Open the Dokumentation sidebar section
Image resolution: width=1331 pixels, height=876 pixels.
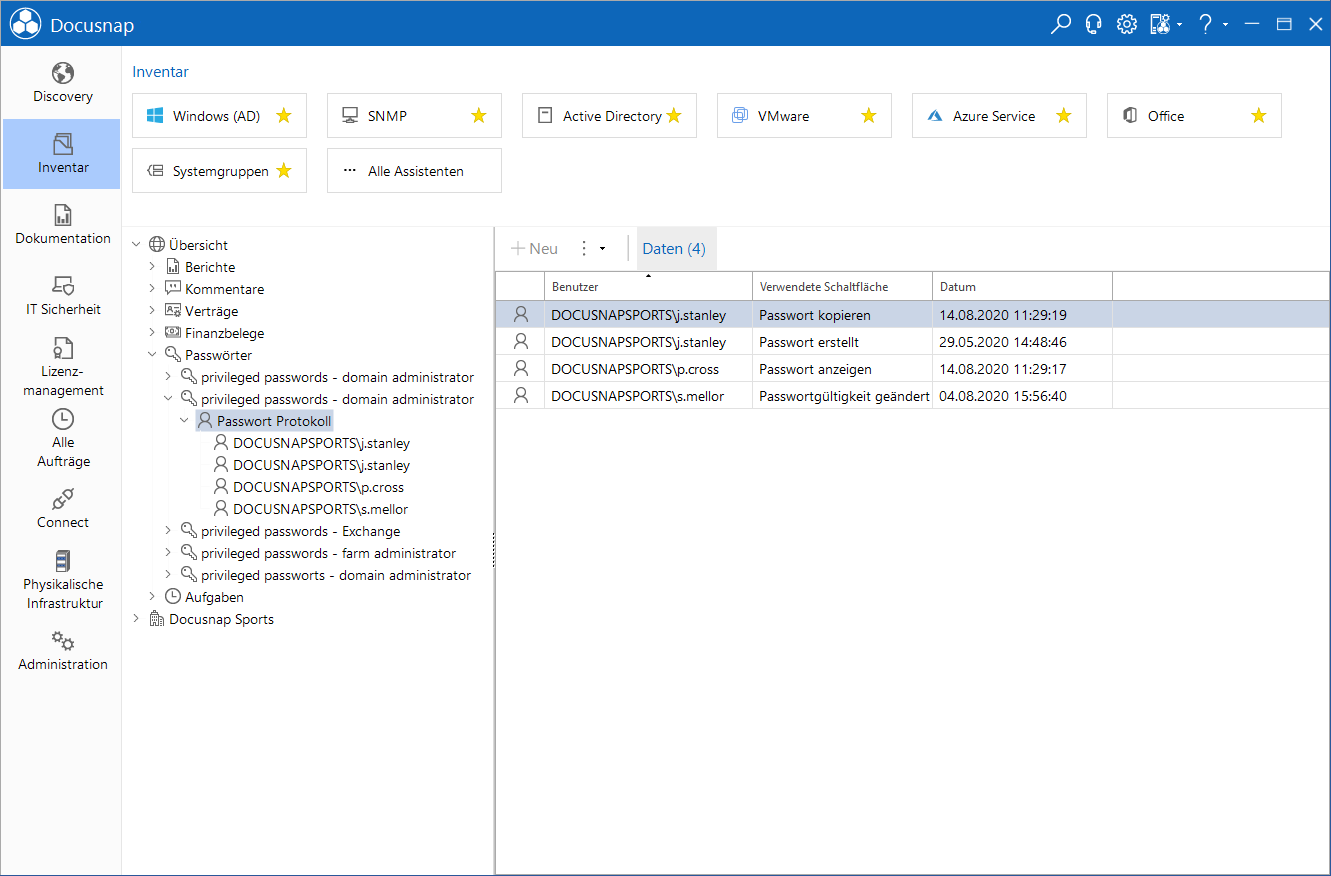point(62,225)
